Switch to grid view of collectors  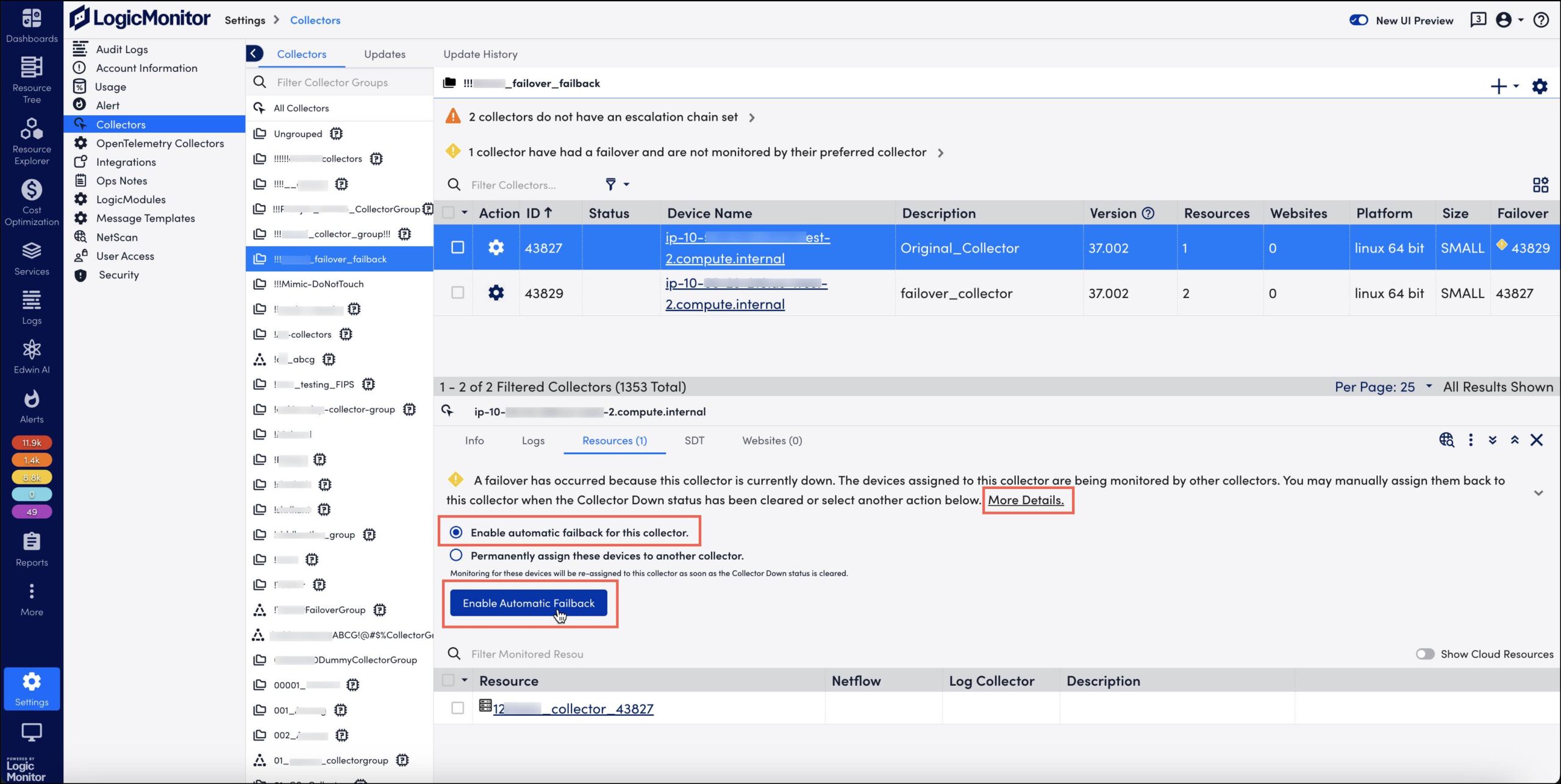(1540, 185)
